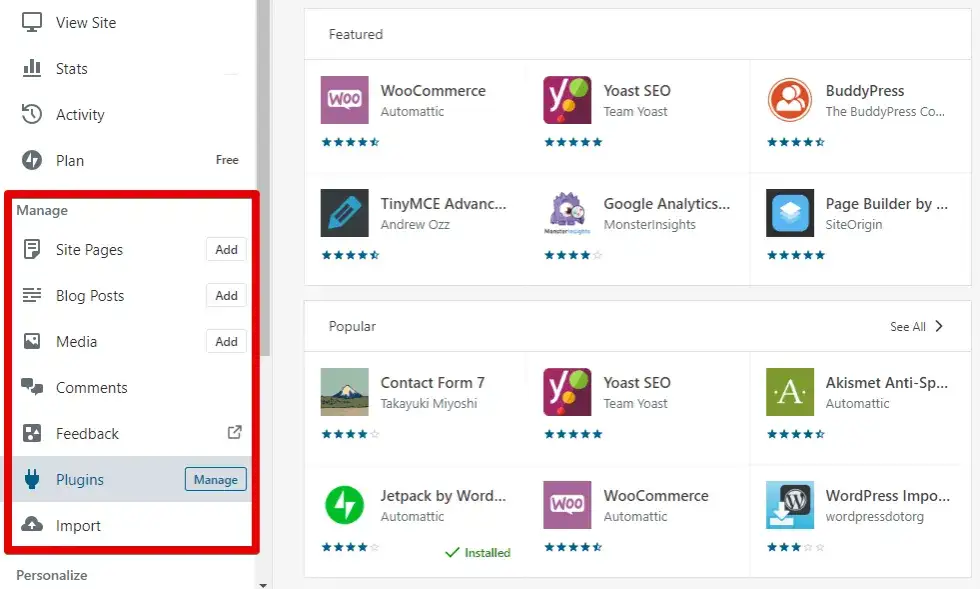Viewport: 980px width, 589px height.
Task: Click the Manage button next to Plugins
Action: coord(215,480)
